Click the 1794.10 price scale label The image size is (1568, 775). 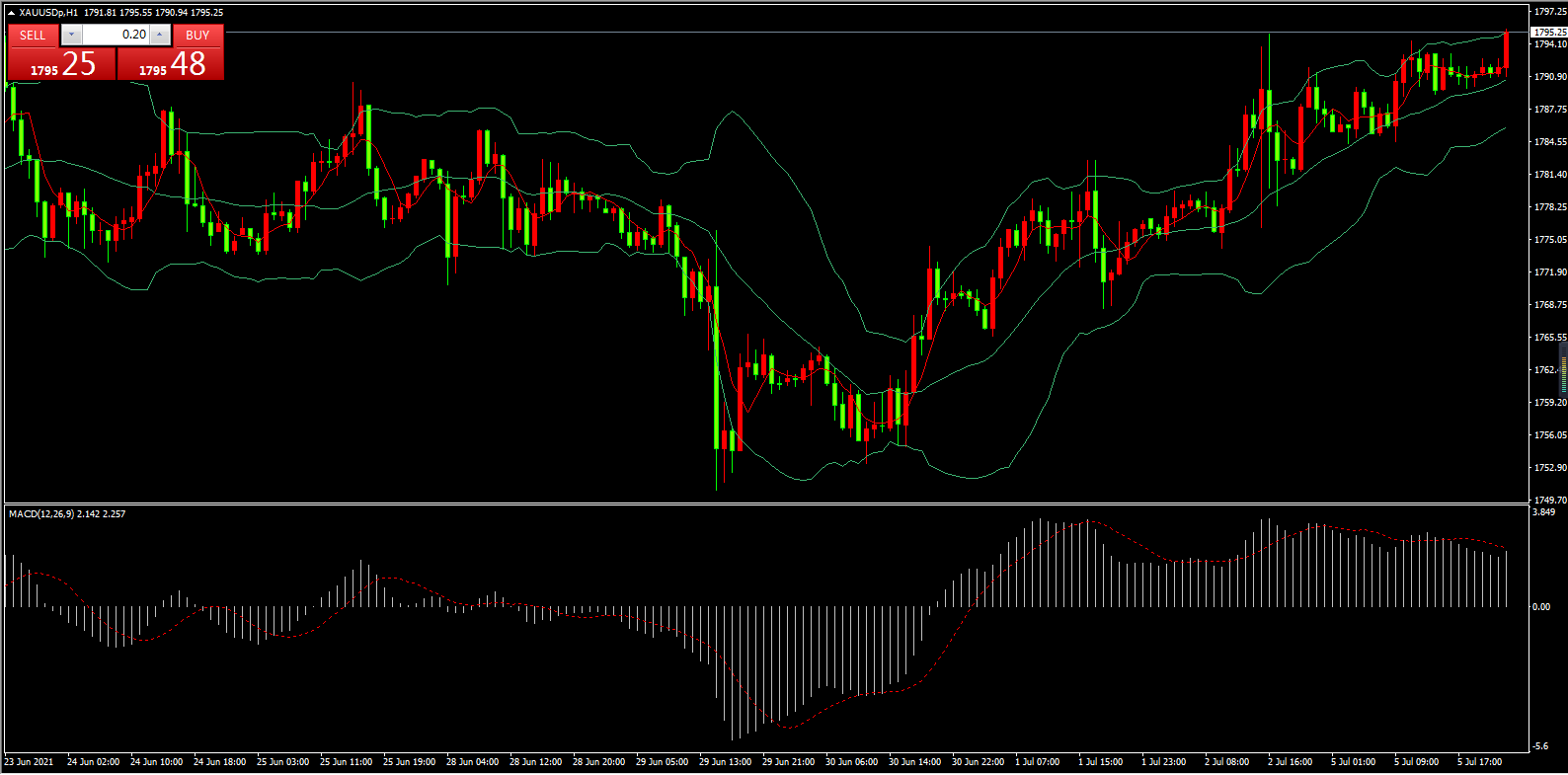coord(1549,44)
